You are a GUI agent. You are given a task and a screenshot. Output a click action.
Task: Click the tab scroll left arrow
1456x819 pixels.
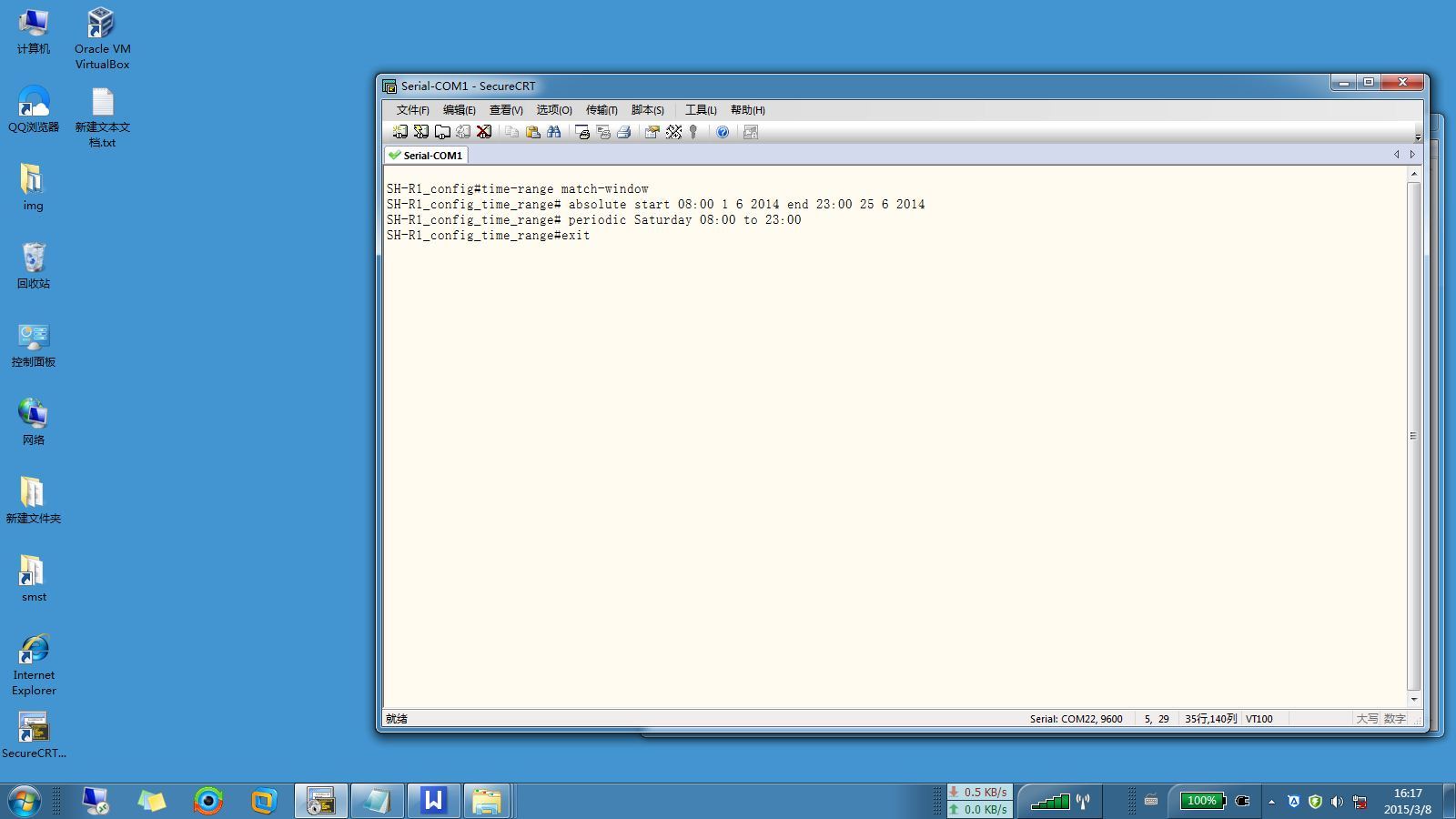point(1397,155)
